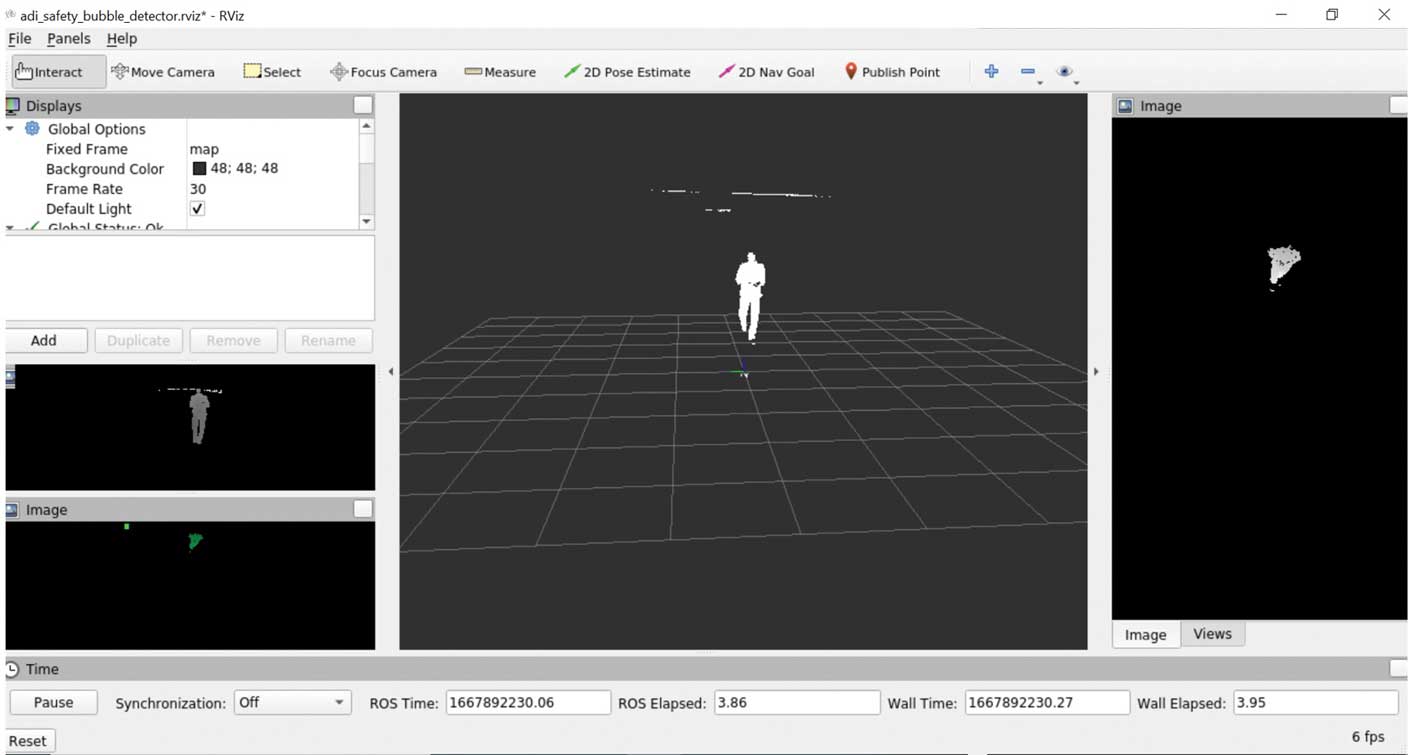
Task: Click the Time panel float checkbox
Action: tap(1398, 669)
